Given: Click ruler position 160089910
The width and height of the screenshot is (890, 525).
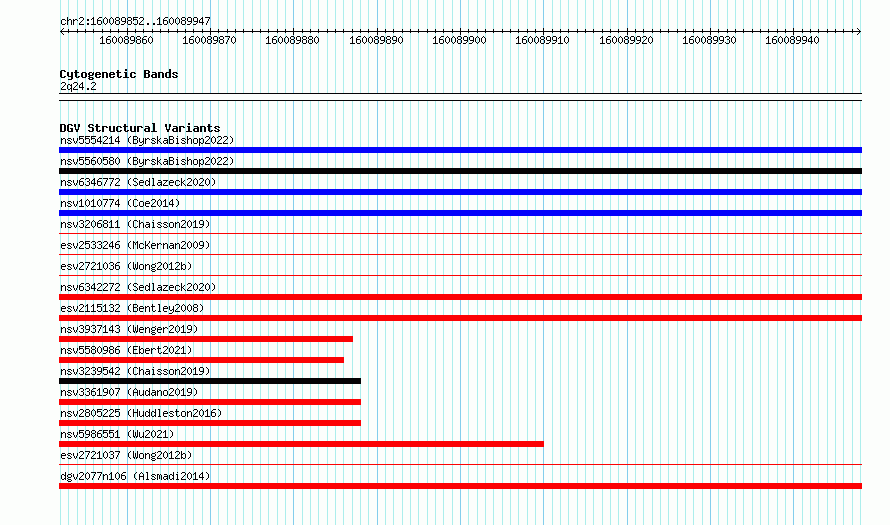Looking at the screenshot, I should [x=542, y=40].
